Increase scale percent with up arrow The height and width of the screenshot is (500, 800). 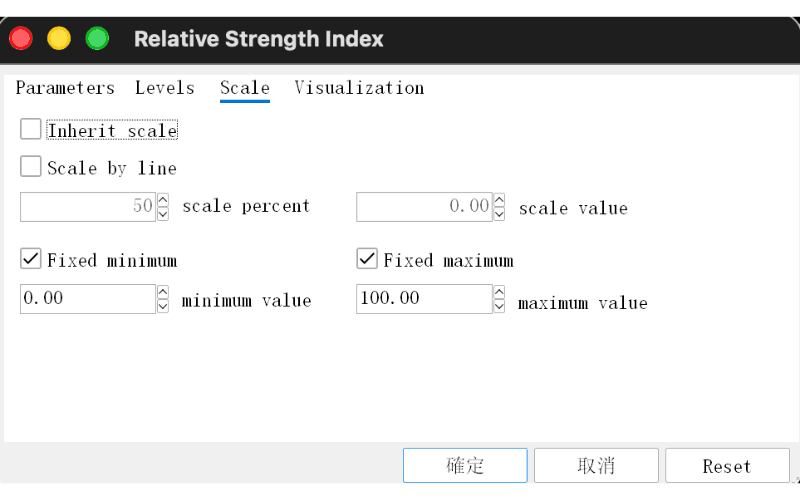coord(163,199)
